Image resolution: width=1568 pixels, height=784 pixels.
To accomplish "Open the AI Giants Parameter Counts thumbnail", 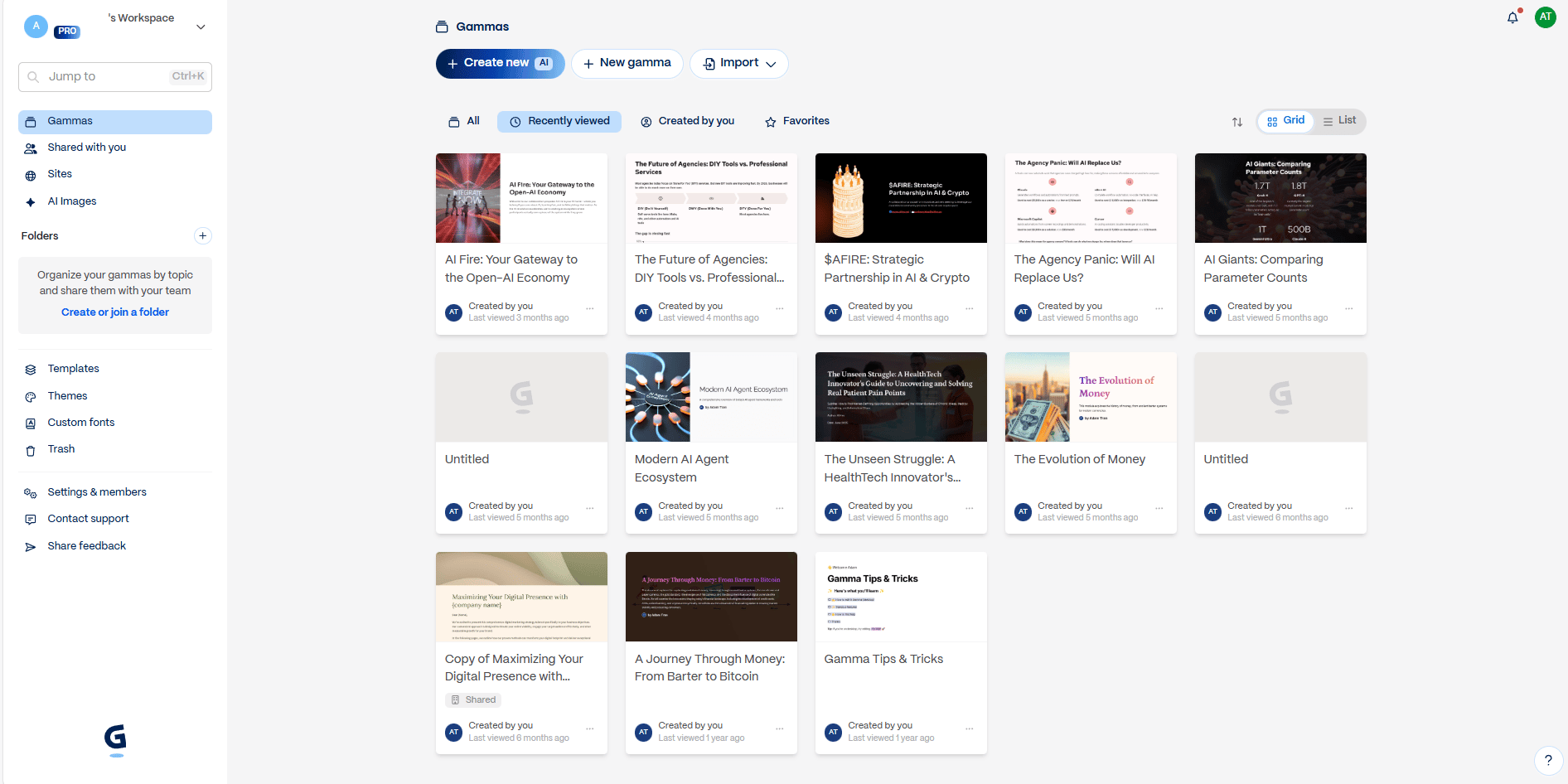I will tap(1280, 198).
